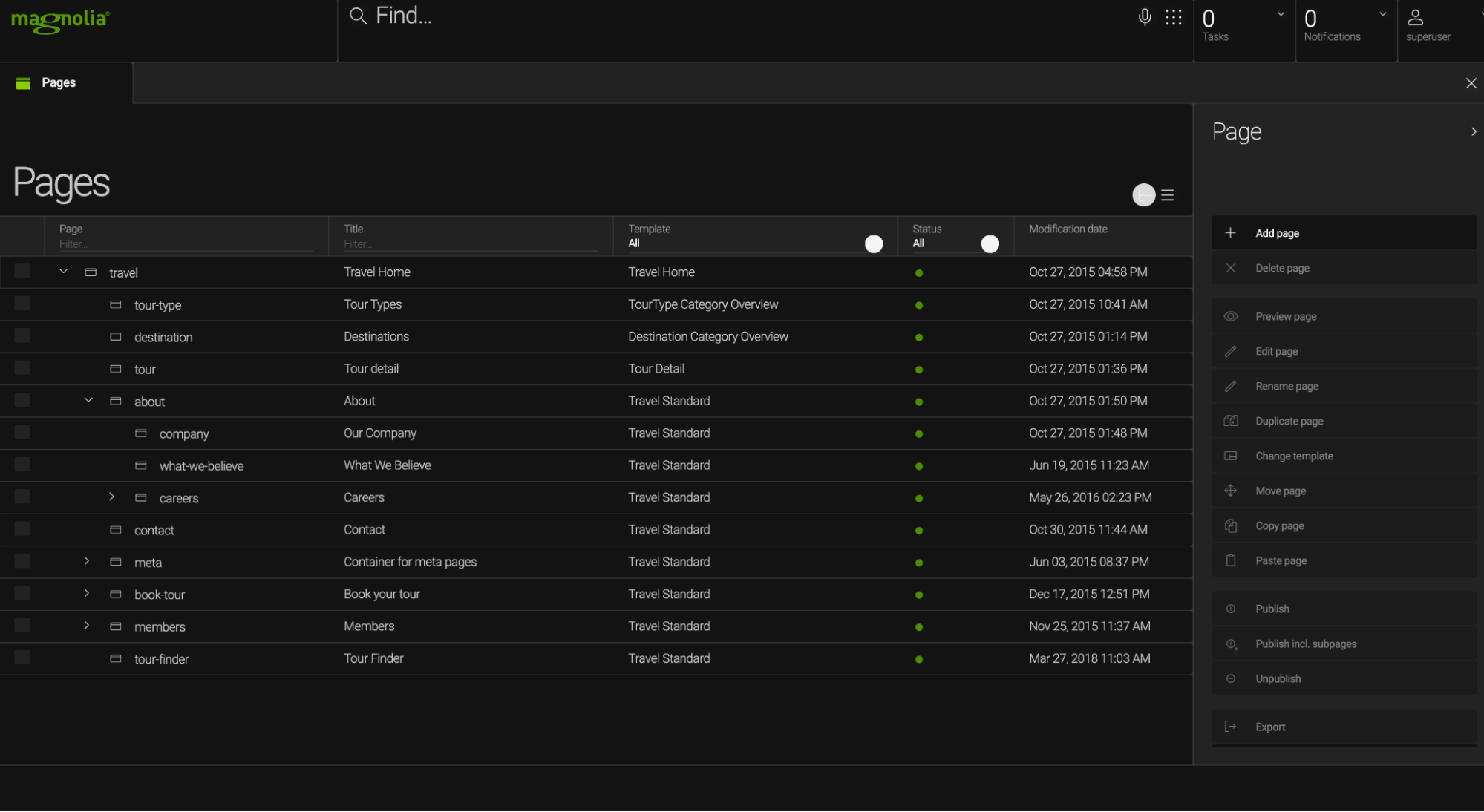Click the Move page arrows icon
The width and height of the screenshot is (1484, 812).
[x=1230, y=491]
